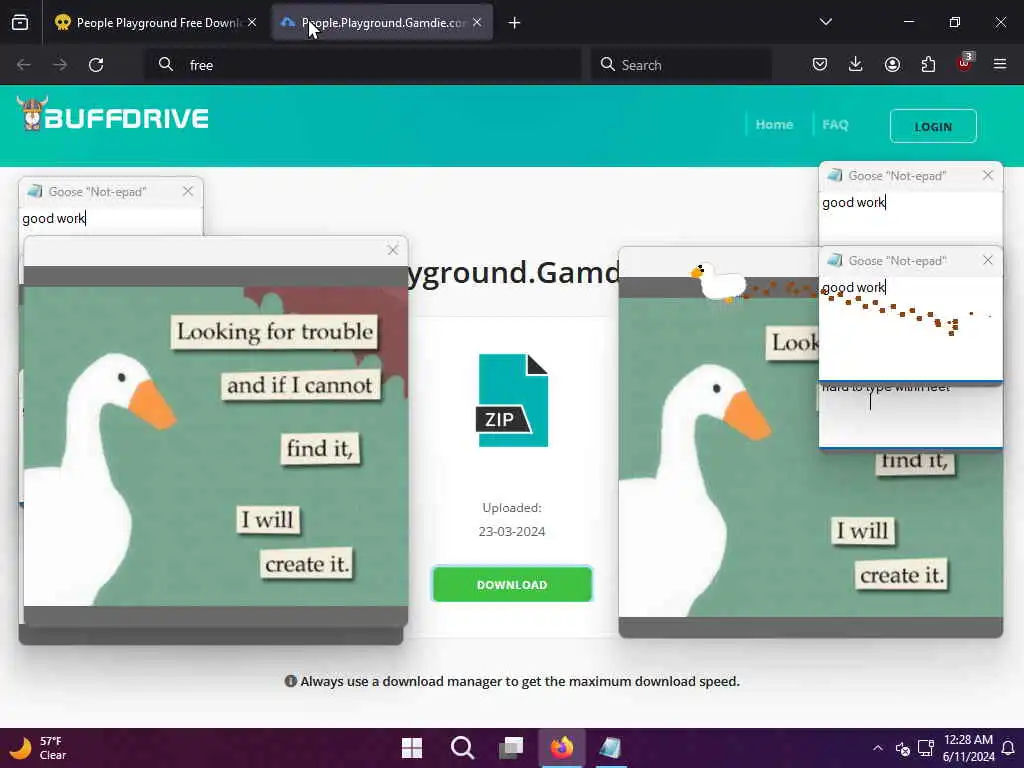Click the download manager info icon
Screen dimensions: 1024x768
click(291, 681)
